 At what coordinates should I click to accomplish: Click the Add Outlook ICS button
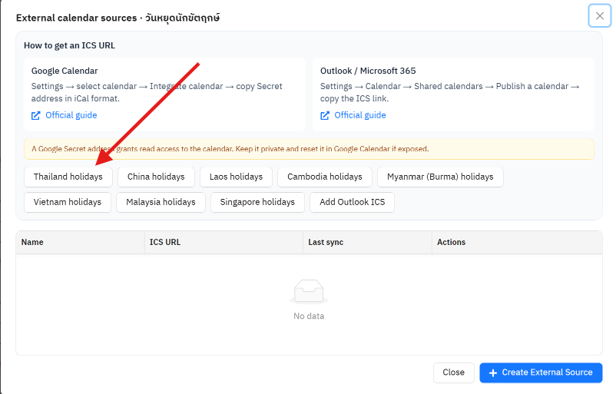tap(352, 202)
